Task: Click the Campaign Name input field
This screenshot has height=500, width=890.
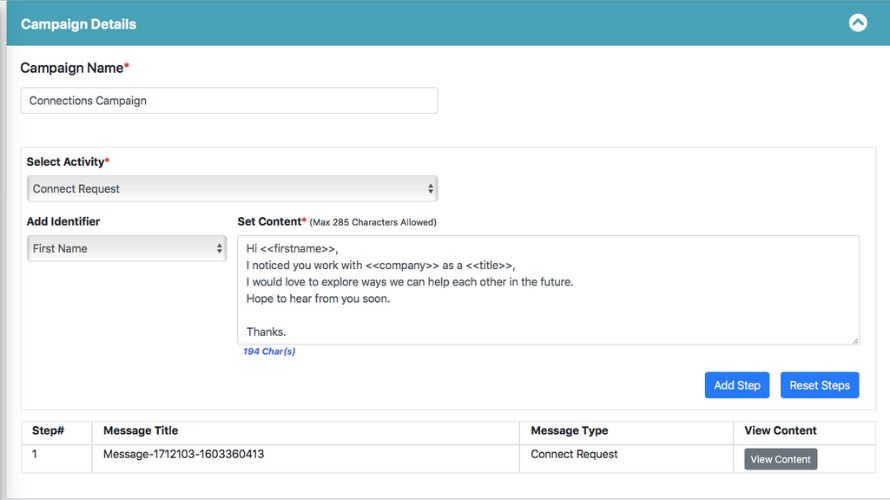Action: click(229, 100)
